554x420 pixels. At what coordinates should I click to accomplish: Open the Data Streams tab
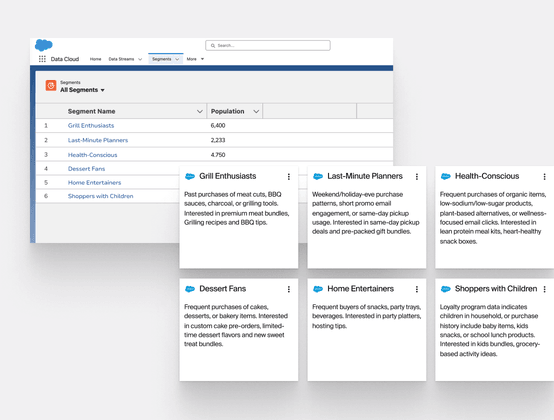coord(121,59)
